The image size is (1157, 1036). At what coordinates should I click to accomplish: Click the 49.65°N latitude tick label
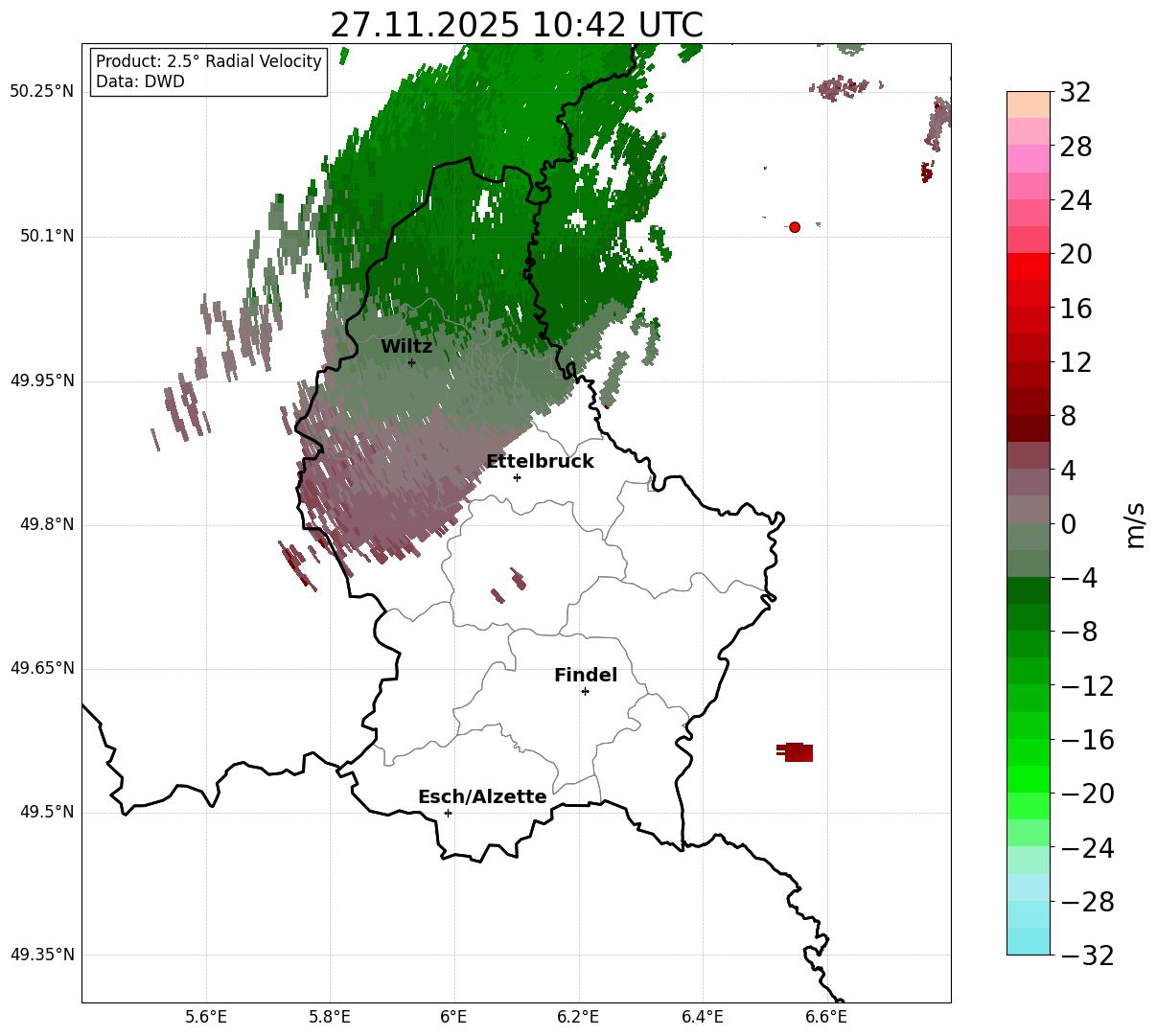click(x=42, y=668)
